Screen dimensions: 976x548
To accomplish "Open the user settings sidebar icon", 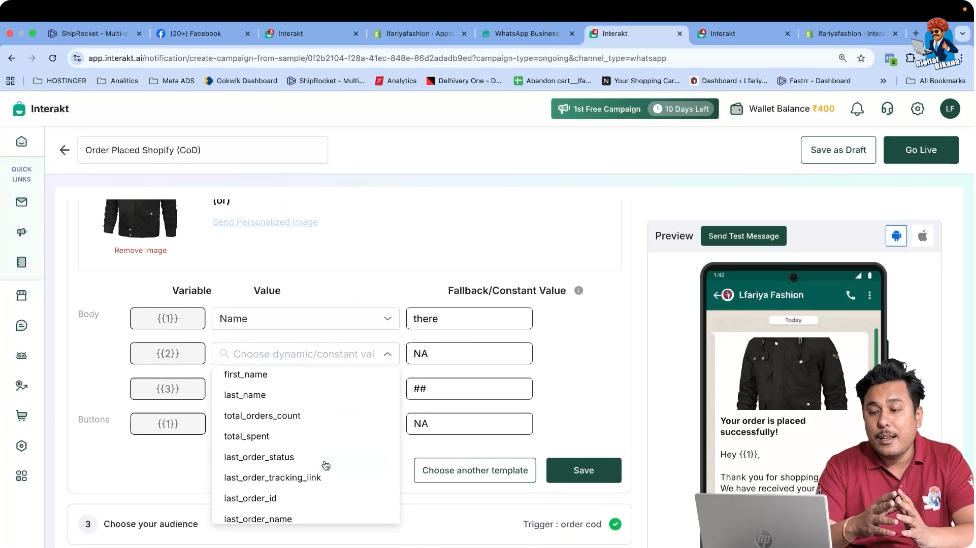I will (x=21, y=385).
